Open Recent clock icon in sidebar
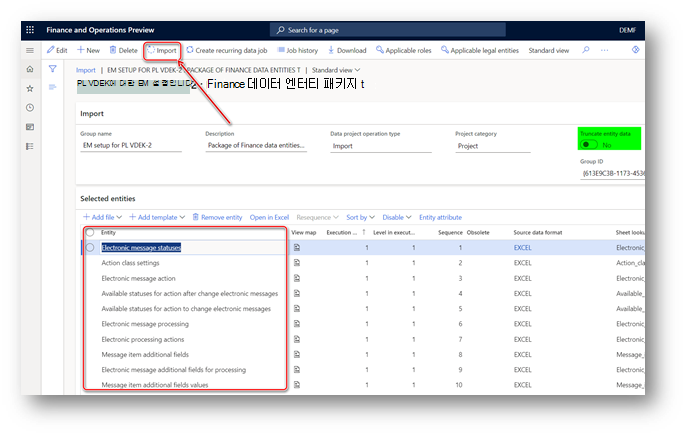Viewport: 687px width, 437px height. coord(30,108)
